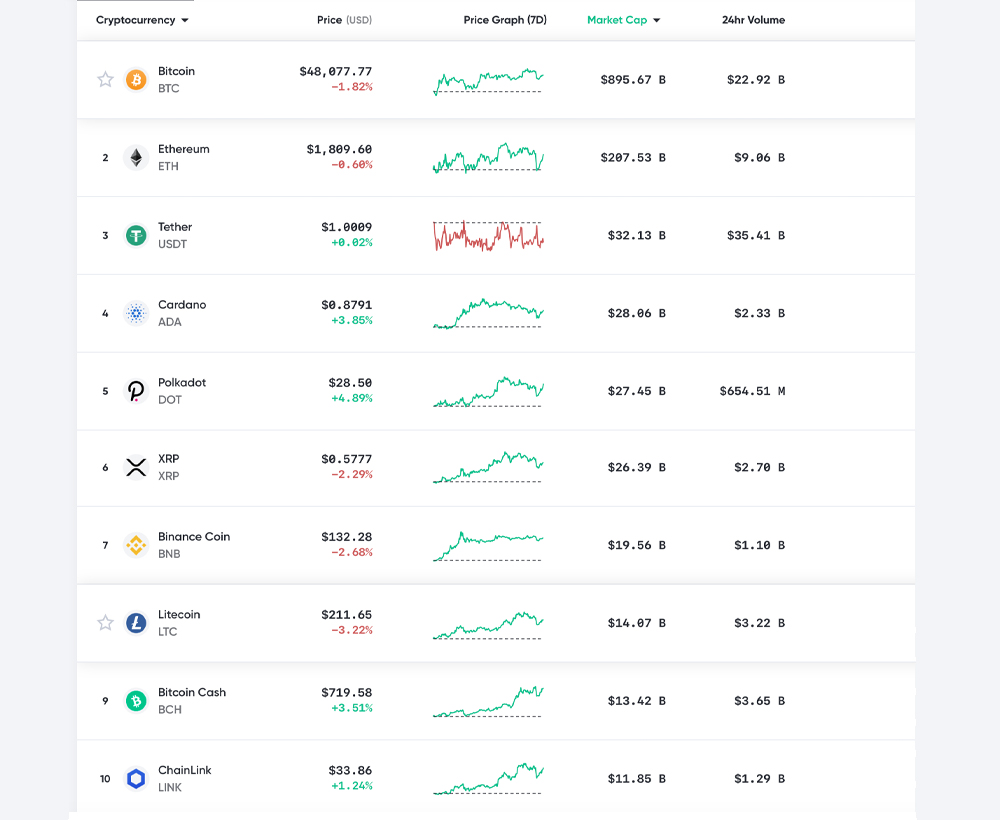
Task: Open the Ethereum name link
Action: [184, 149]
